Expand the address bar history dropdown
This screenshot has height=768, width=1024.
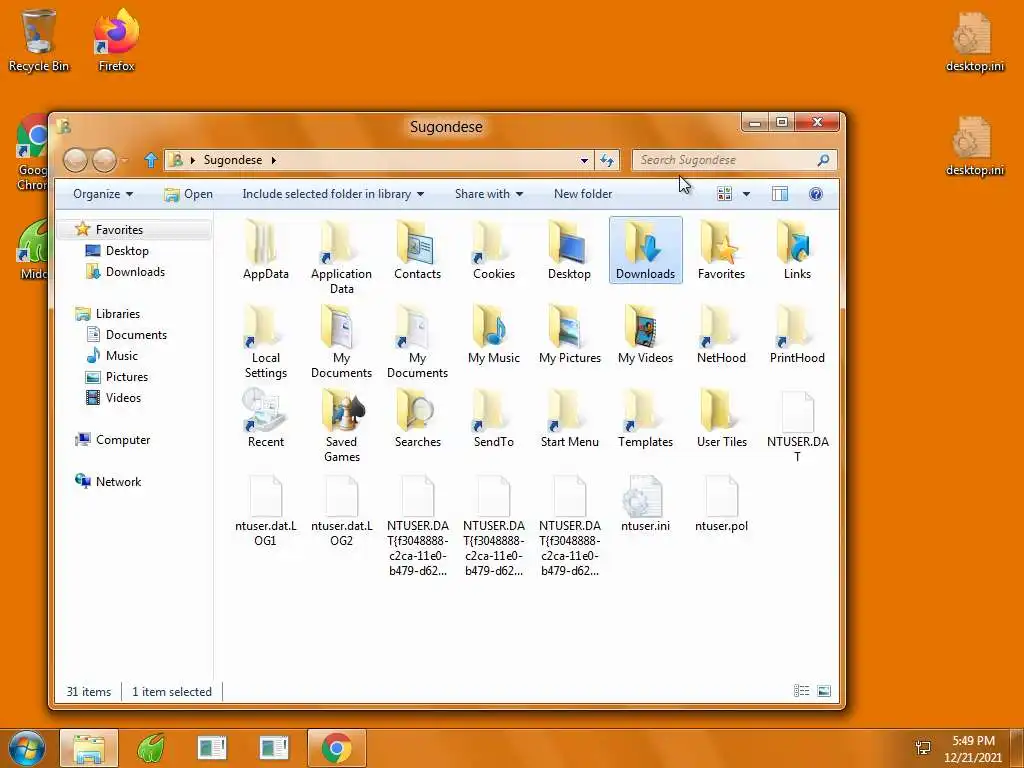point(584,160)
